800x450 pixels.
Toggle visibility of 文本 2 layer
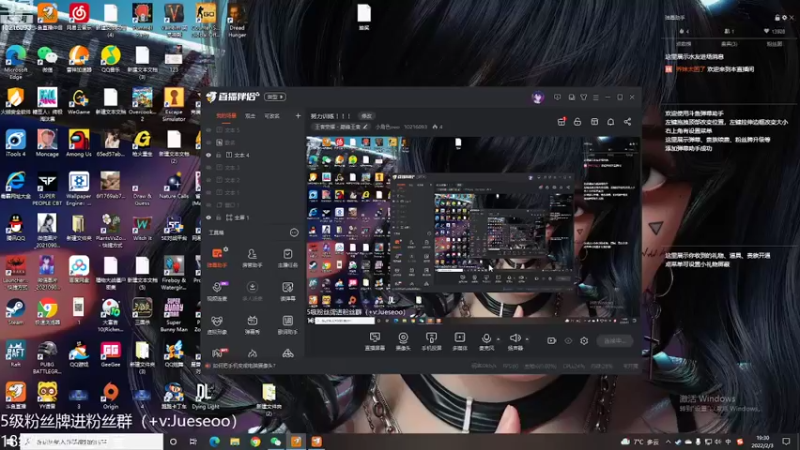click(x=208, y=180)
